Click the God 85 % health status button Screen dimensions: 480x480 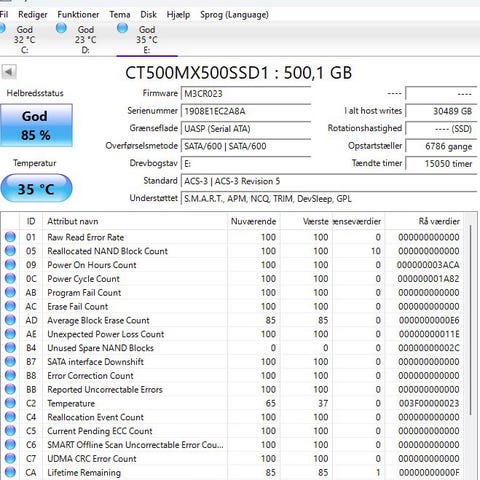36,125
